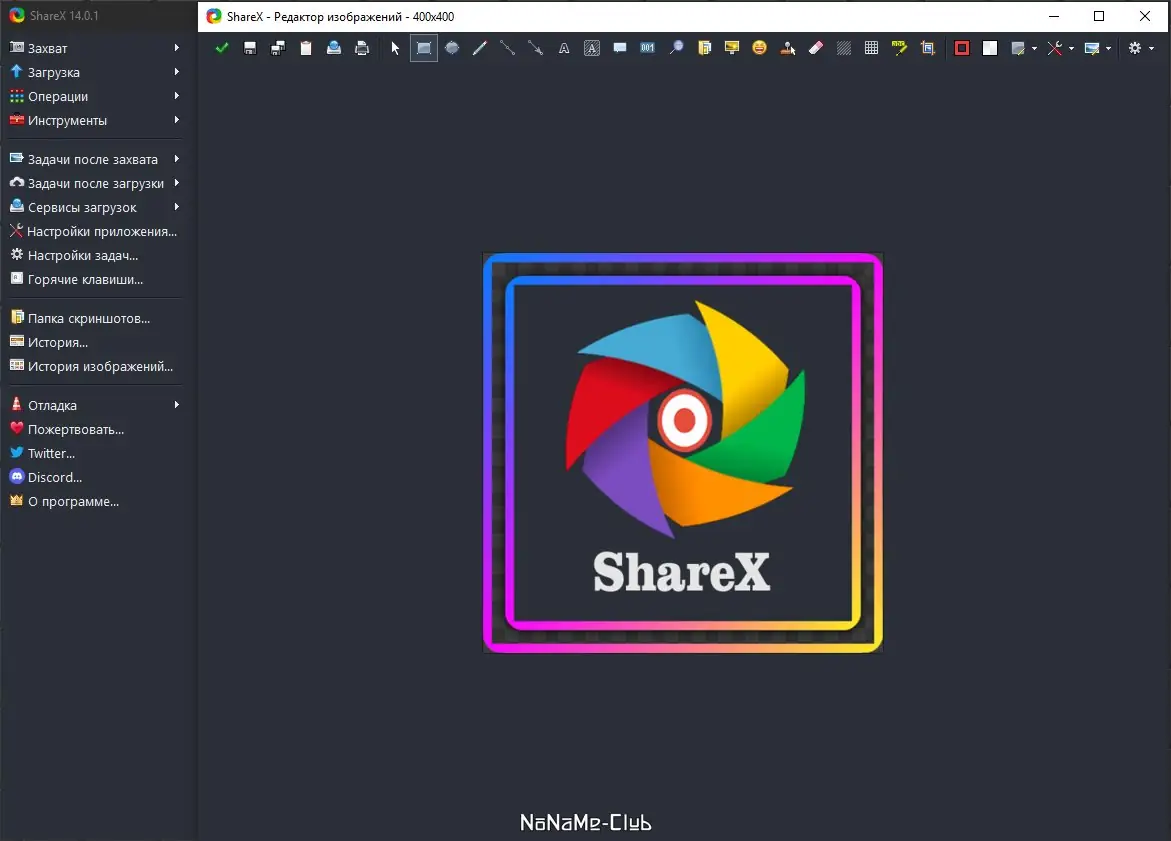Open the История window
The height and width of the screenshot is (841, 1171).
point(94,342)
